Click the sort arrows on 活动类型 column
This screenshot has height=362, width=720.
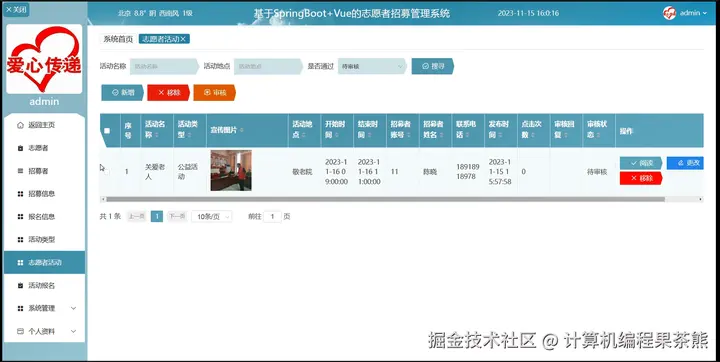189,136
